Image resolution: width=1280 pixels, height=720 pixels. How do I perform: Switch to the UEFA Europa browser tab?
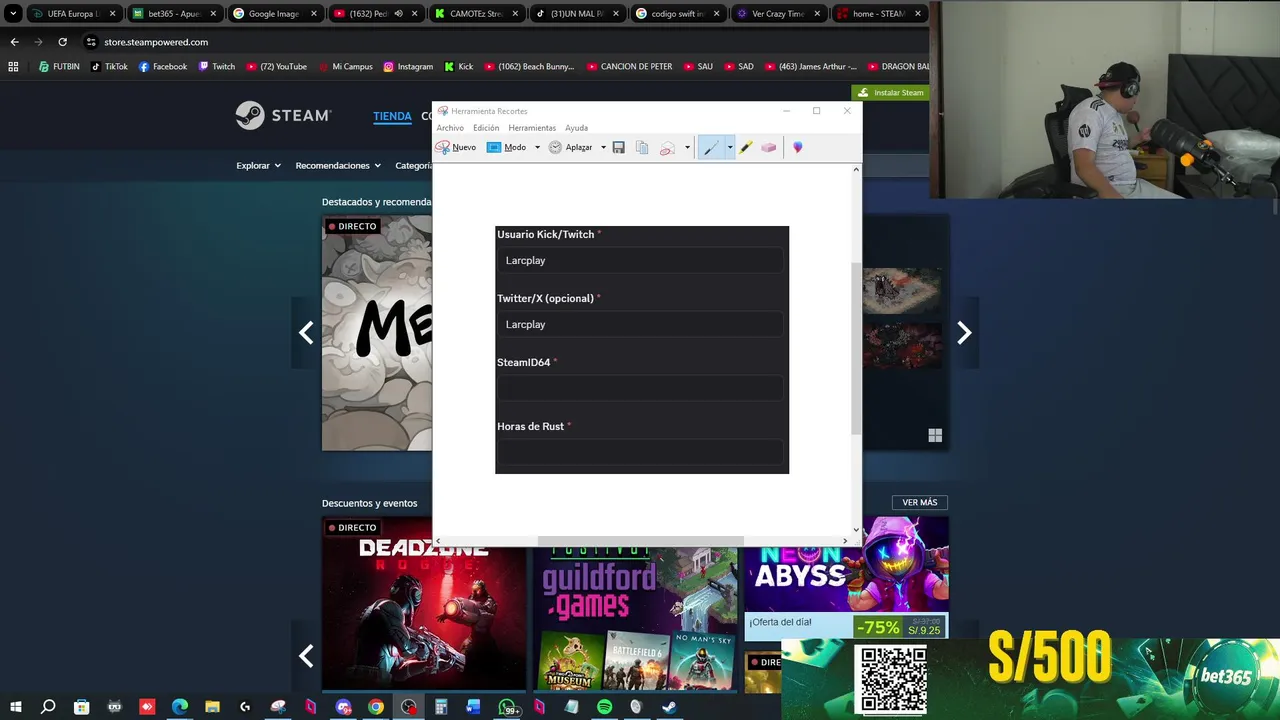(74, 14)
